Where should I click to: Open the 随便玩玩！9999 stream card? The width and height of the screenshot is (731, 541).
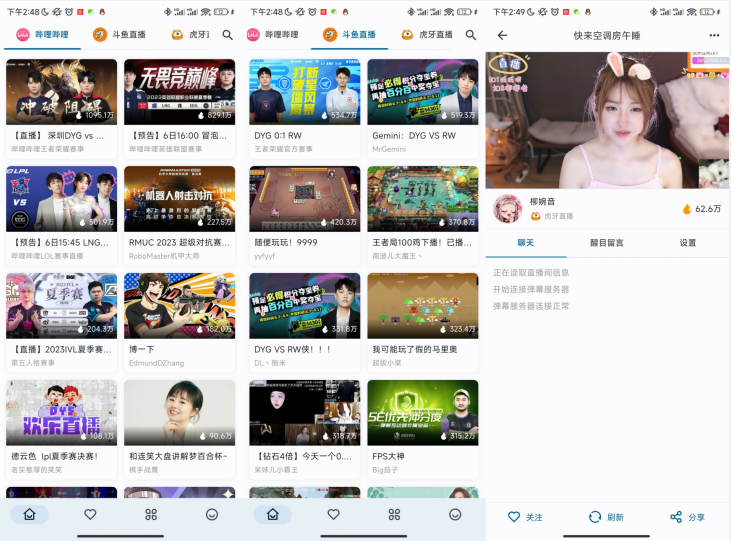[304, 199]
